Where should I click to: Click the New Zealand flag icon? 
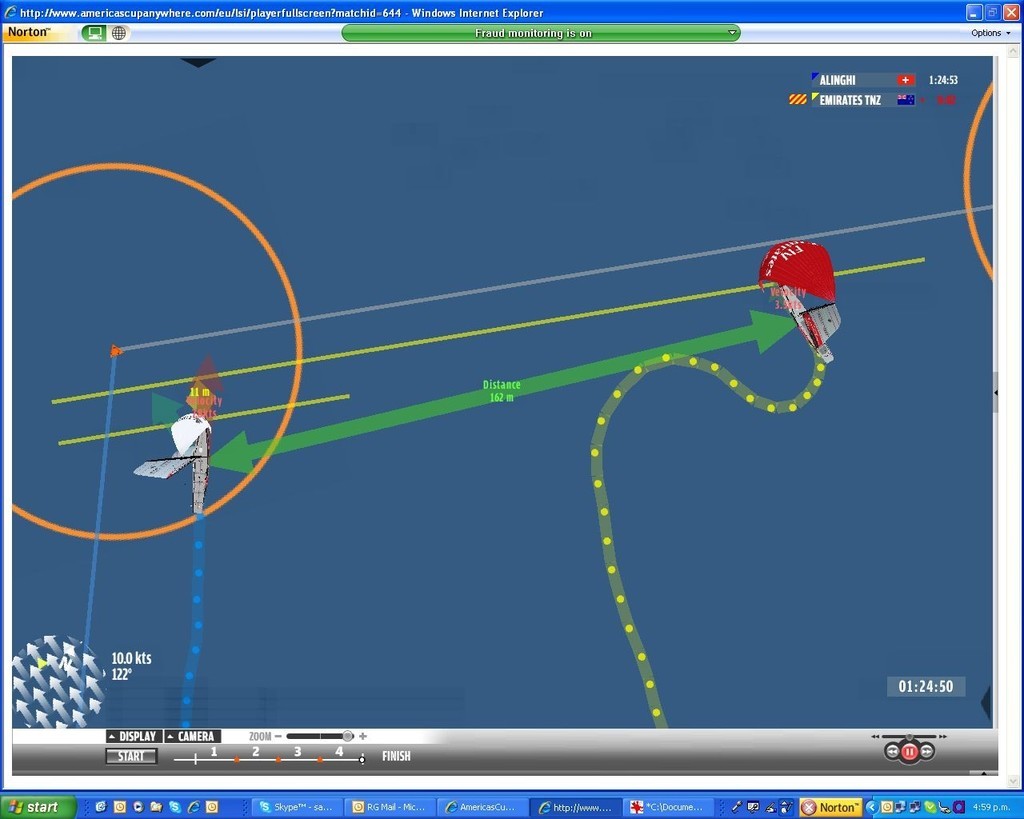[x=906, y=100]
